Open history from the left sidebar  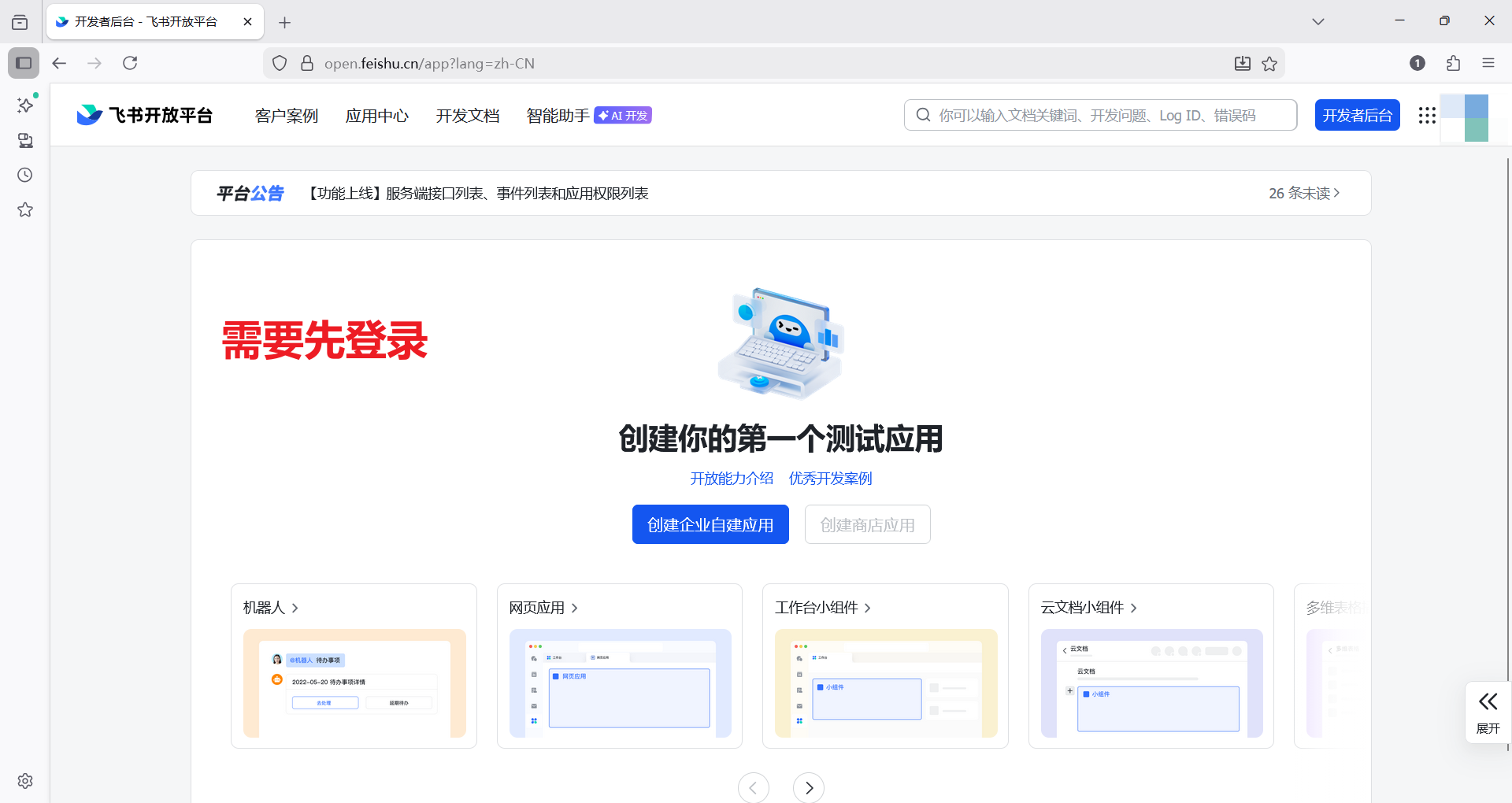(x=24, y=175)
